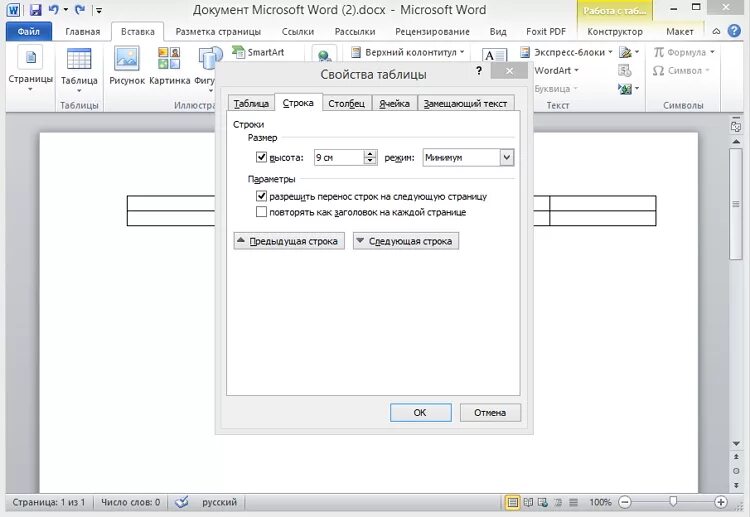Click the SmartArt icon

[238, 52]
